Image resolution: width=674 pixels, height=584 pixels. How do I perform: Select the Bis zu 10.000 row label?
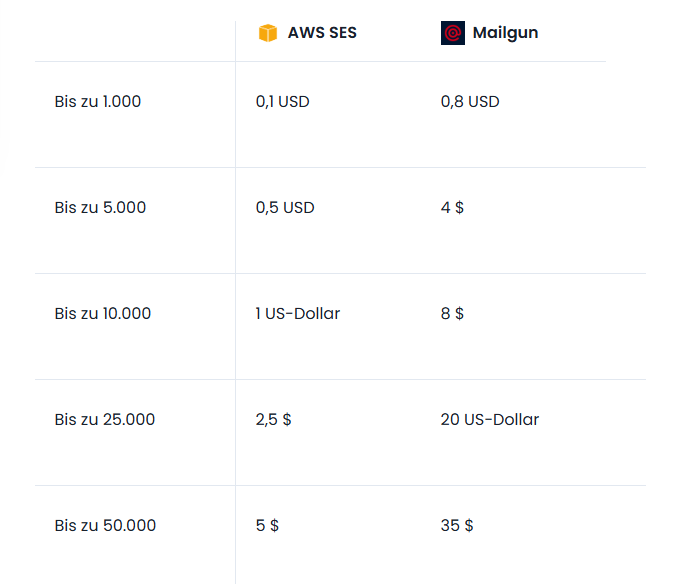pos(103,314)
